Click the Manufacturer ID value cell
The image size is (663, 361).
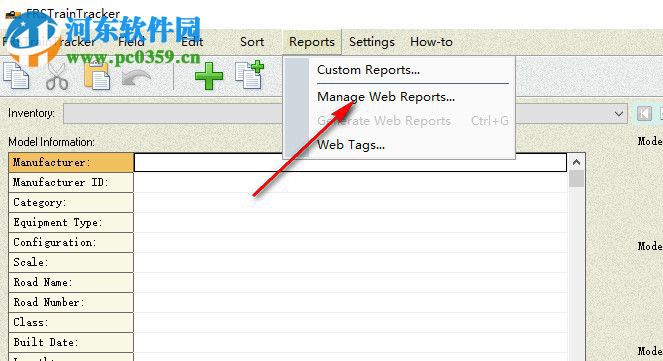(x=350, y=182)
